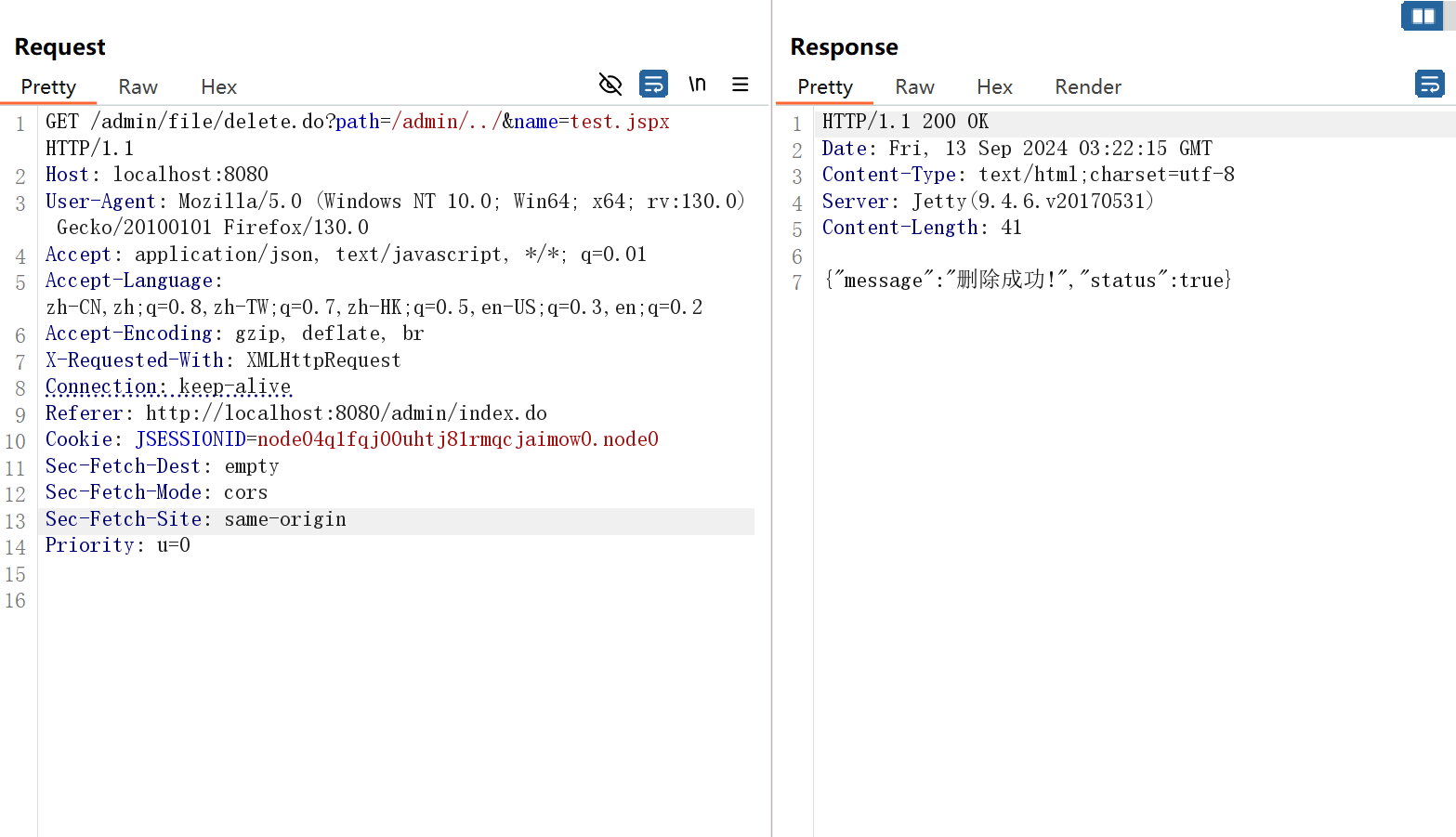Click the X-Requested-With header line
1456x837 pixels.
(x=223, y=360)
